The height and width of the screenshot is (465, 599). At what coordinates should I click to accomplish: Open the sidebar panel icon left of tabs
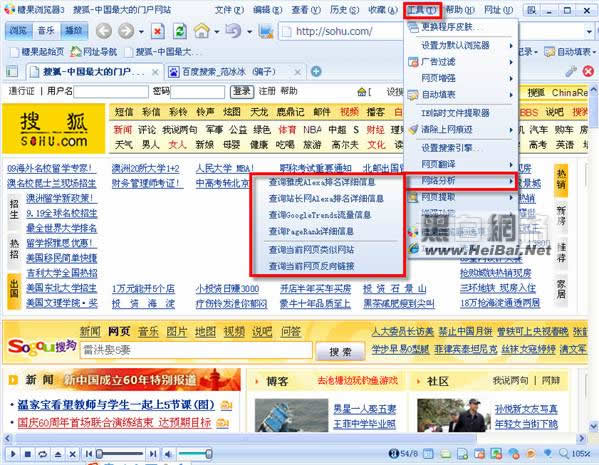(12, 71)
